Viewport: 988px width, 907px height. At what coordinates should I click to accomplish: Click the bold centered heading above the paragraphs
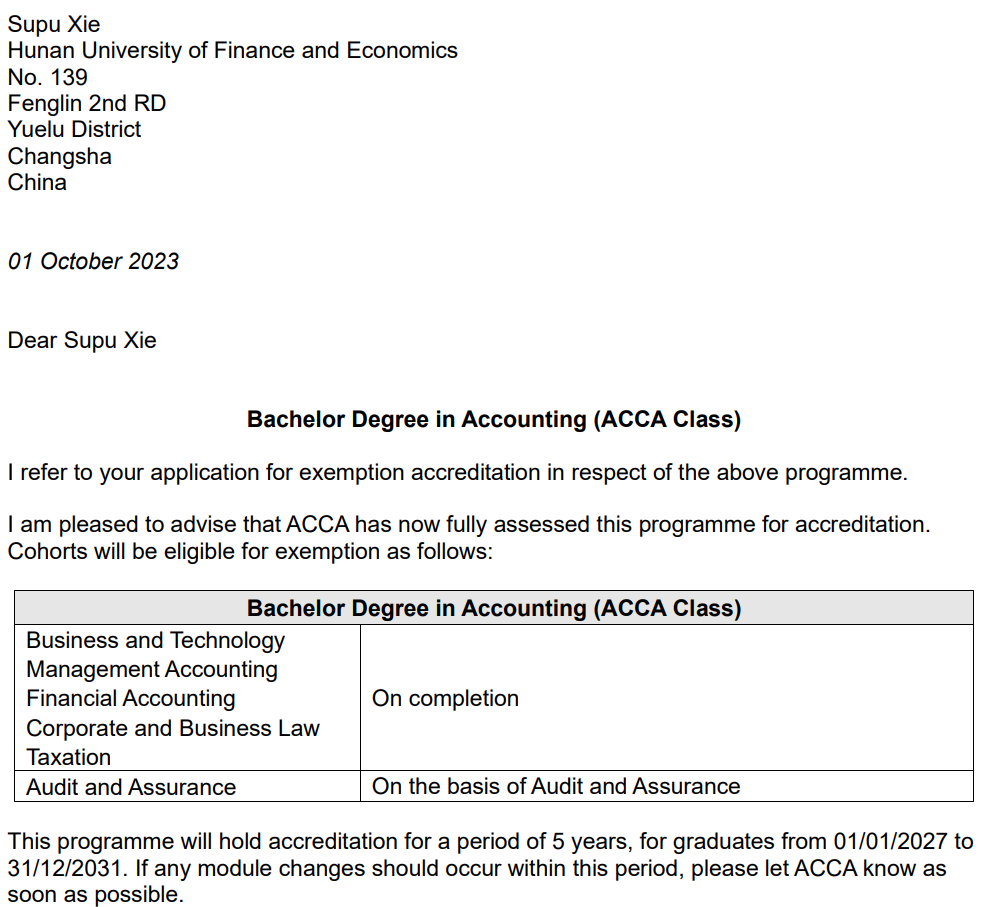coord(494,419)
